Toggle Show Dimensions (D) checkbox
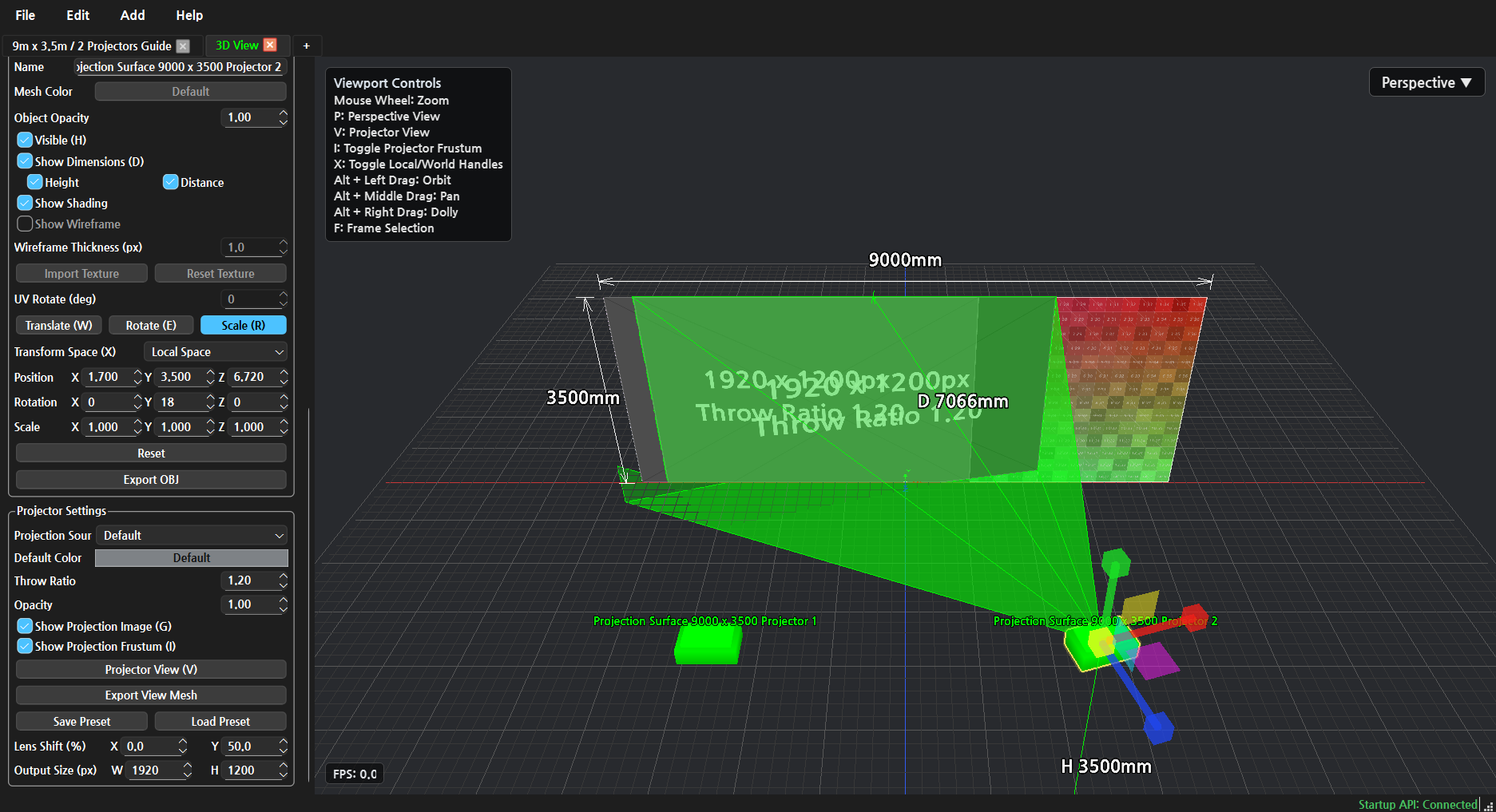This screenshot has height=812, width=1496. point(25,161)
